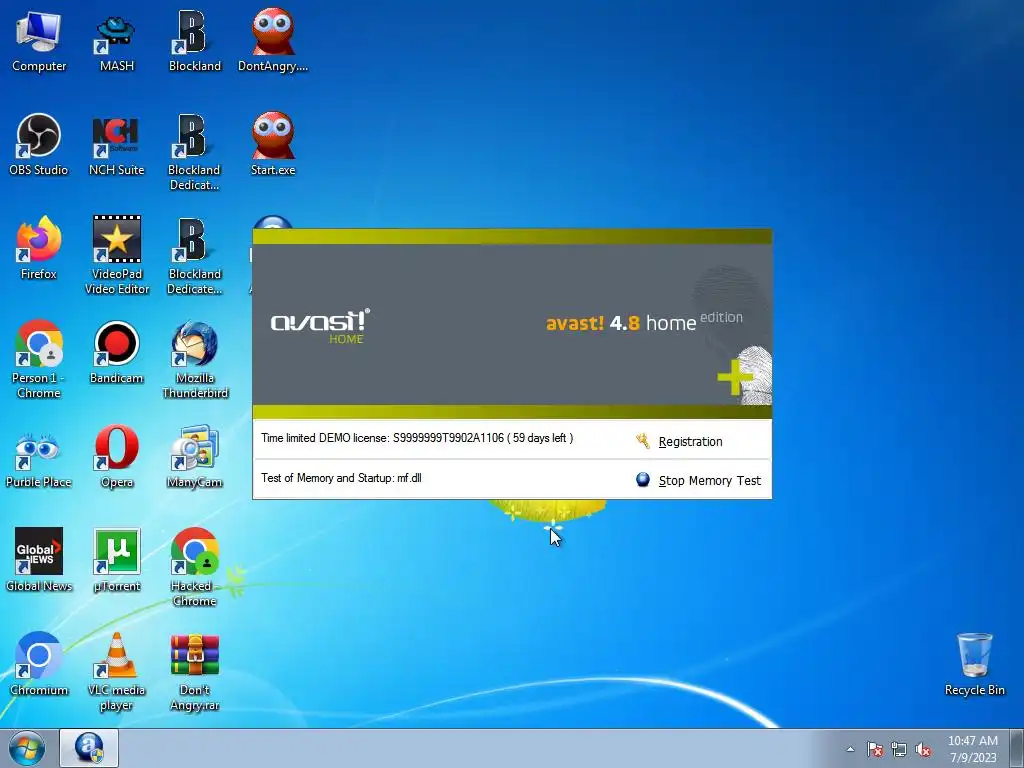
Task: Select the Person 1 - Chrome shortcut
Action: 39,360
